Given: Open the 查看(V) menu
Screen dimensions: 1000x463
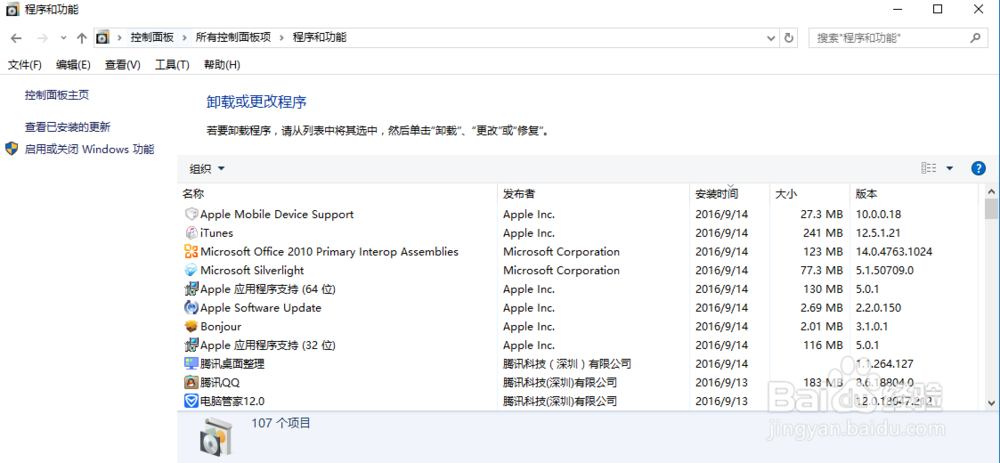Looking at the screenshot, I should click(122, 65).
